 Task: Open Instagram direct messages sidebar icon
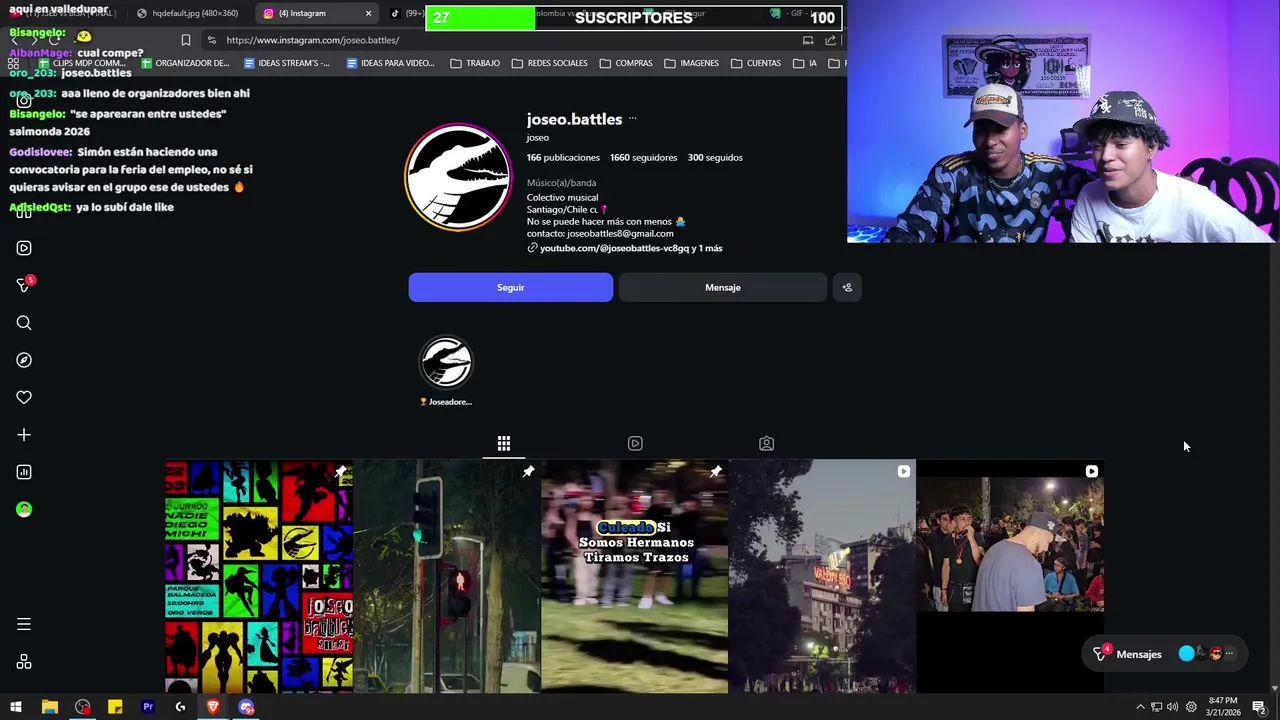click(x=24, y=285)
